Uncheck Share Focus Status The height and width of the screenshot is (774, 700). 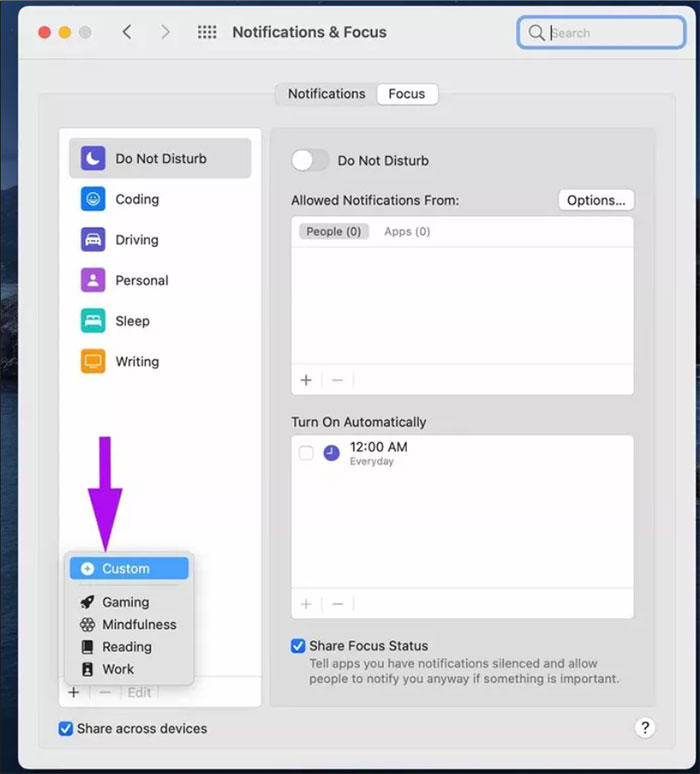(298, 646)
